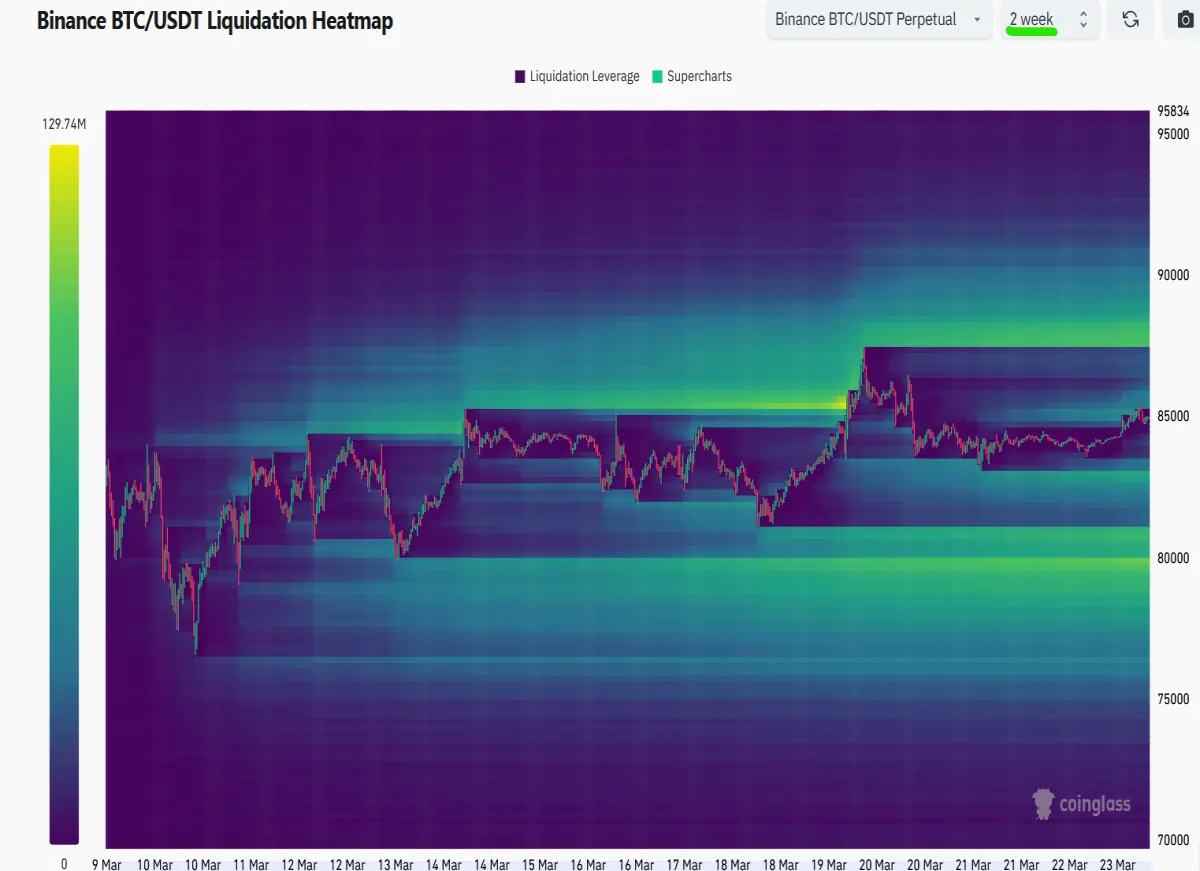Click the Binance BTC/USDT Liquidation Heatmap title
This screenshot has height=871, width=1200.
[215, 21]
